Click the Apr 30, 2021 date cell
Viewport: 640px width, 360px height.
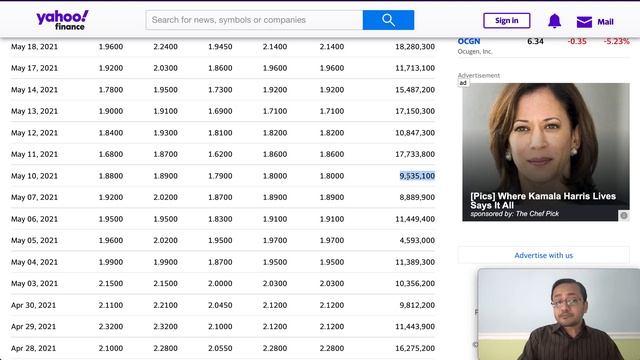33,305
